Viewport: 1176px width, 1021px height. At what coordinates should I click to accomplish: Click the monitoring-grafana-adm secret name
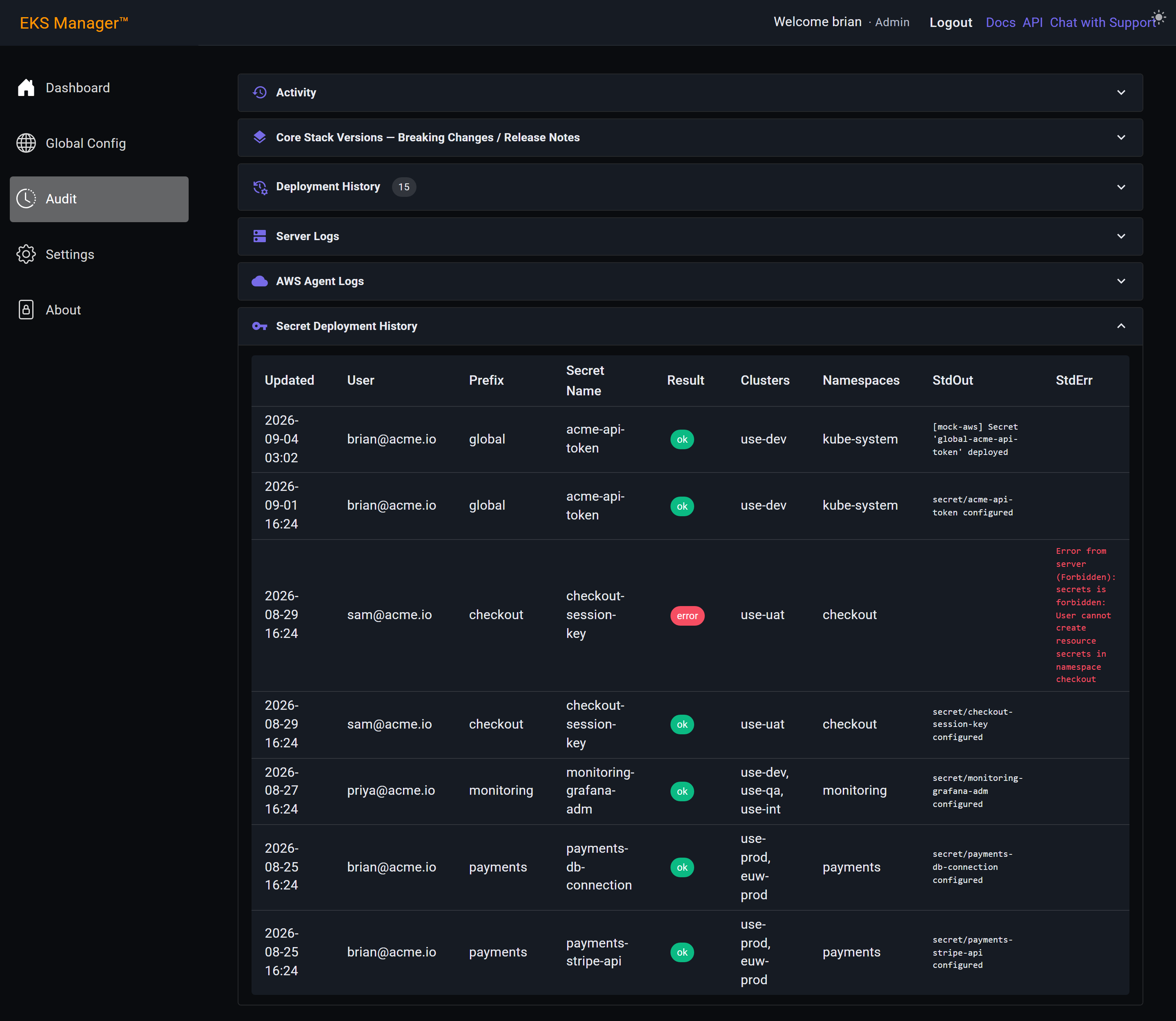(x=600, y=791)
